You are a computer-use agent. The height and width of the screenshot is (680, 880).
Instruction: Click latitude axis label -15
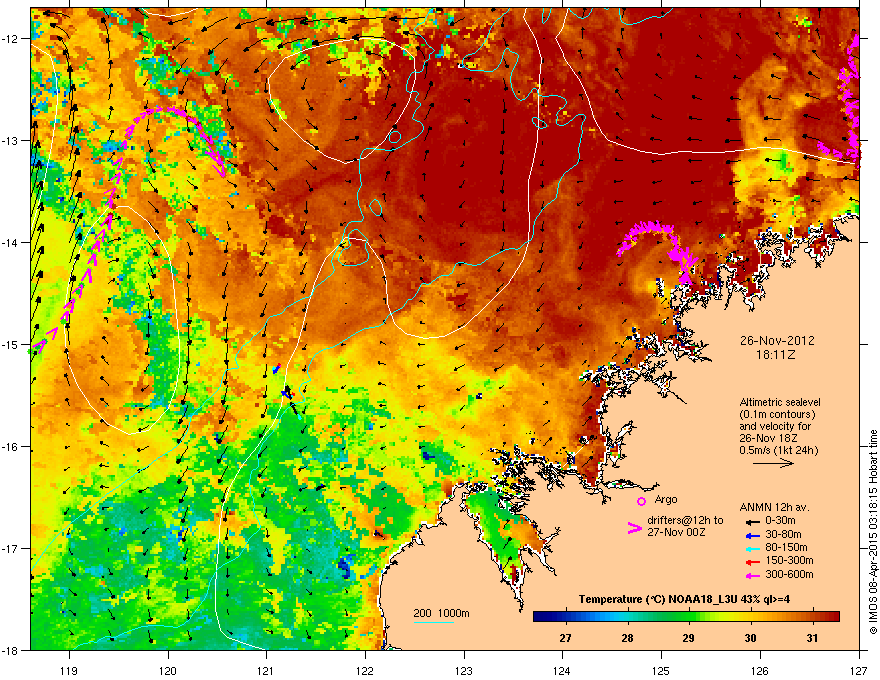click(x=11, y=344)
